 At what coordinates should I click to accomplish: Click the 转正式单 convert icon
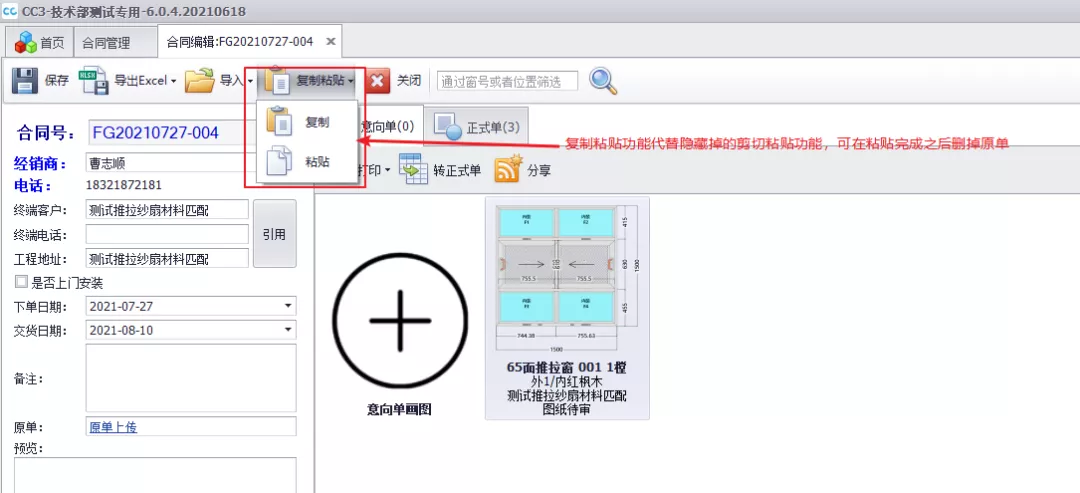413,171
